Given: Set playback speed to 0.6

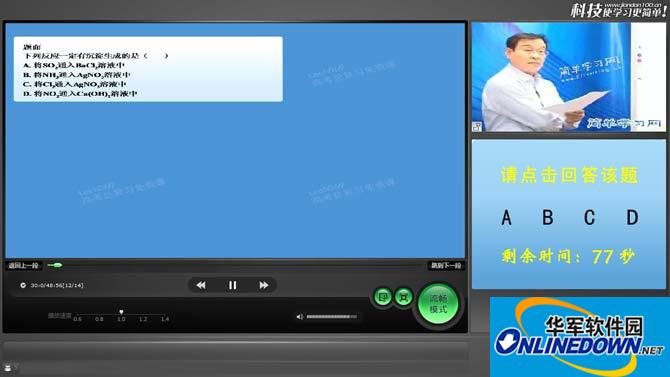Looking at the screenshot, I should (x=77, y=319).
